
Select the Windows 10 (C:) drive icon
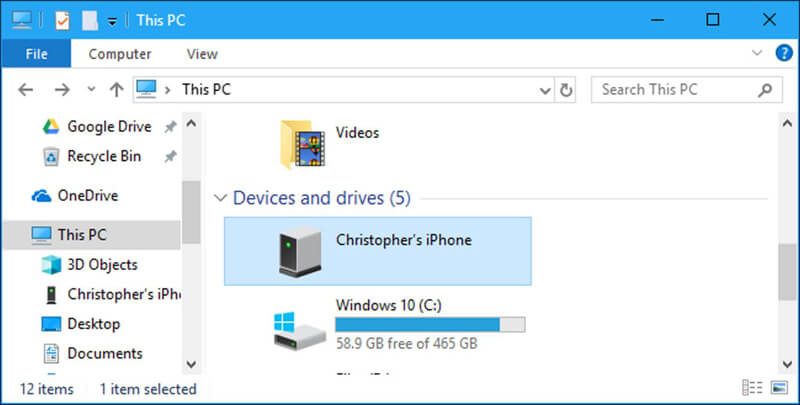pyautogui.click(x=299, y=331)
